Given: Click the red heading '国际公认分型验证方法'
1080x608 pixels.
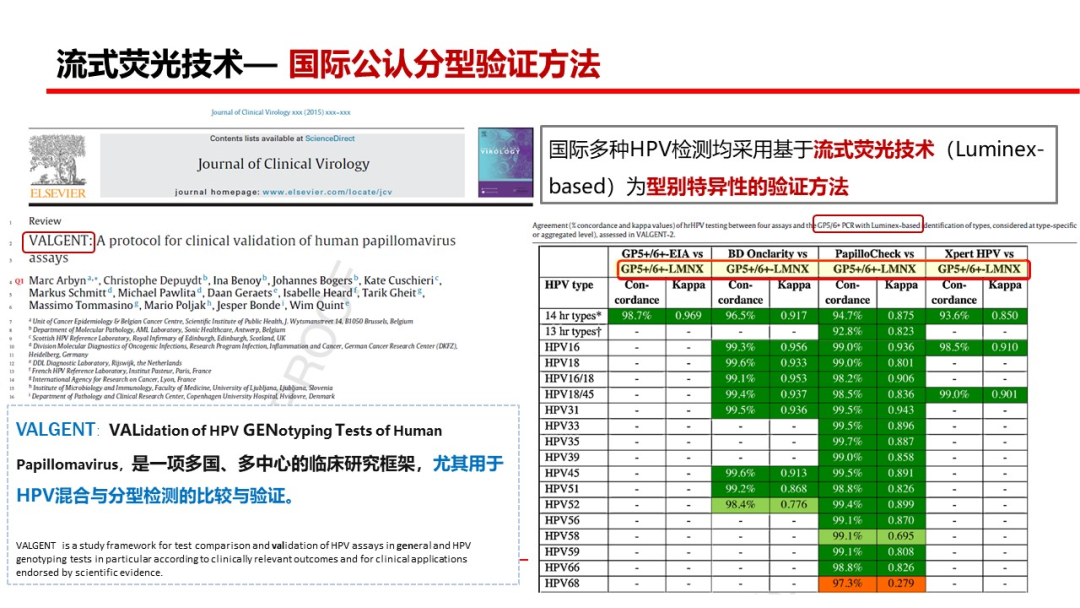Looking at the screenshot, I should coord(444,65).
